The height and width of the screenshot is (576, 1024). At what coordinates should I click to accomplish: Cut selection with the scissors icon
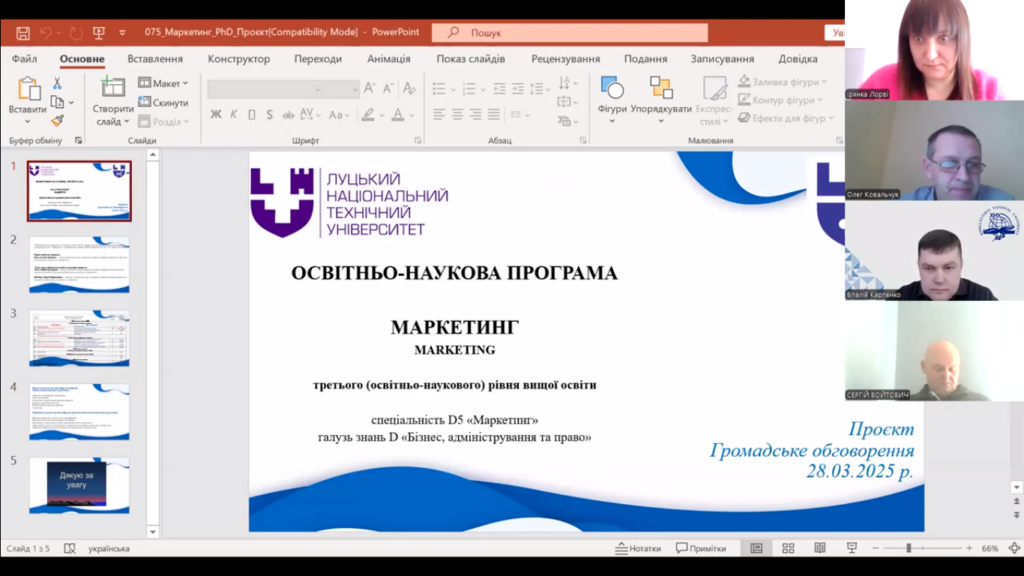tap(57, 84)
